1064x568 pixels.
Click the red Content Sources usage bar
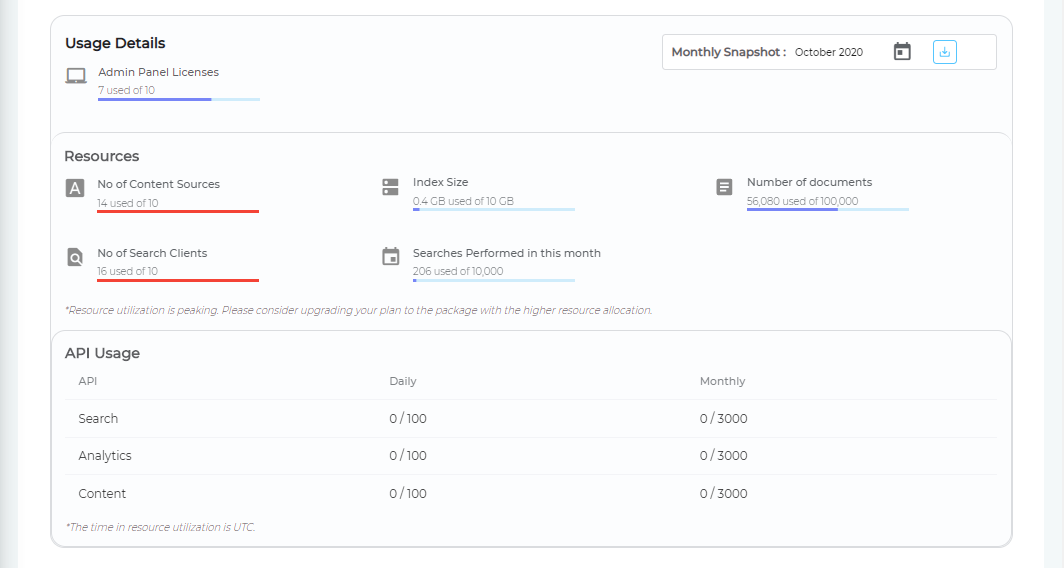tap(178, 211)
